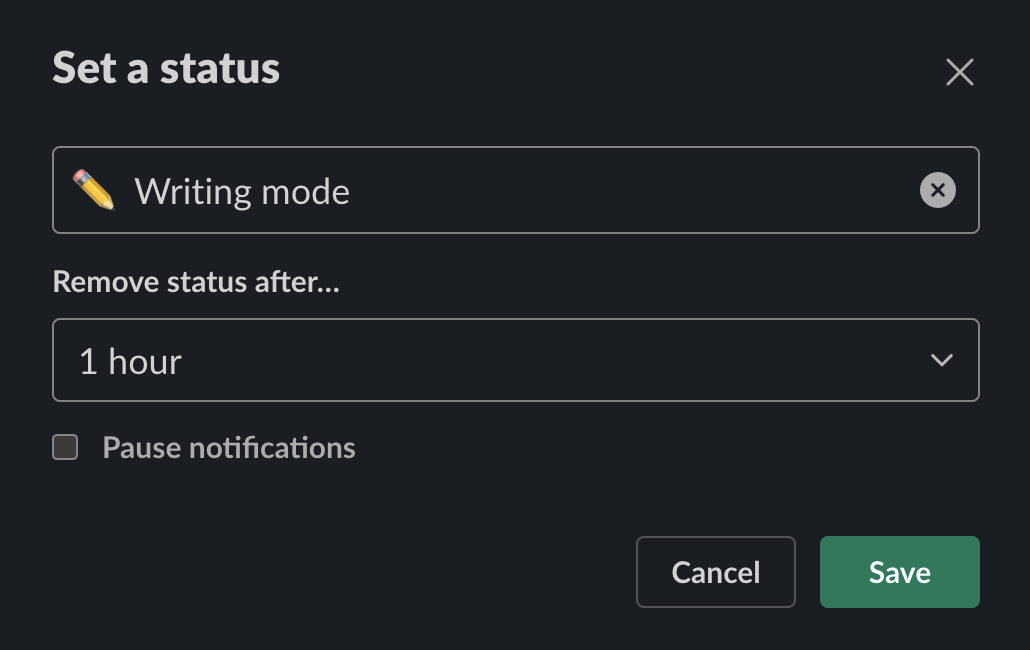The image size is (1030, 650).
Task: Clear the Writing mode status text
Action: 937,190
